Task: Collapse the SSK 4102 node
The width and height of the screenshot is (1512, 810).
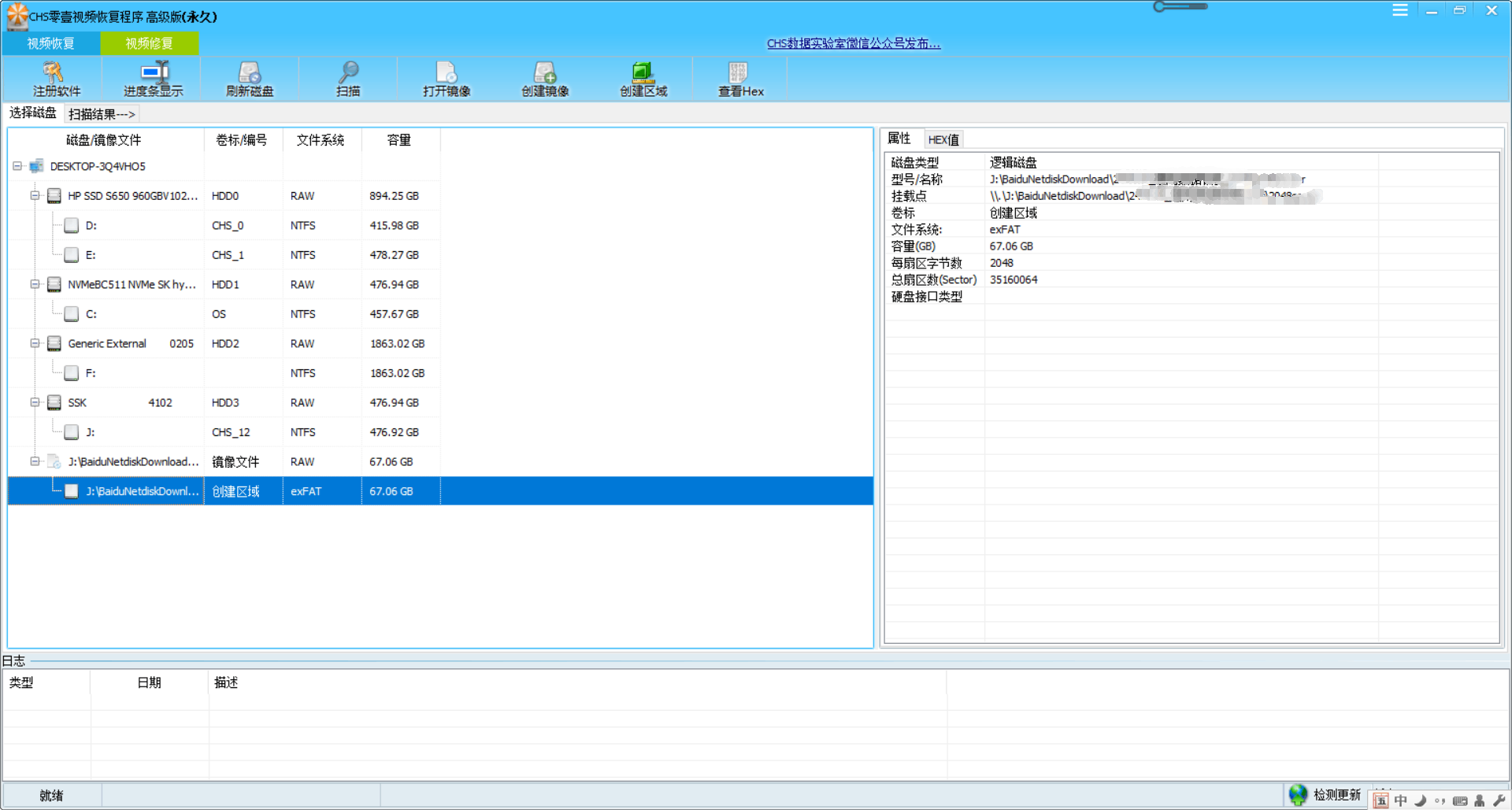Action: [35, 402]
